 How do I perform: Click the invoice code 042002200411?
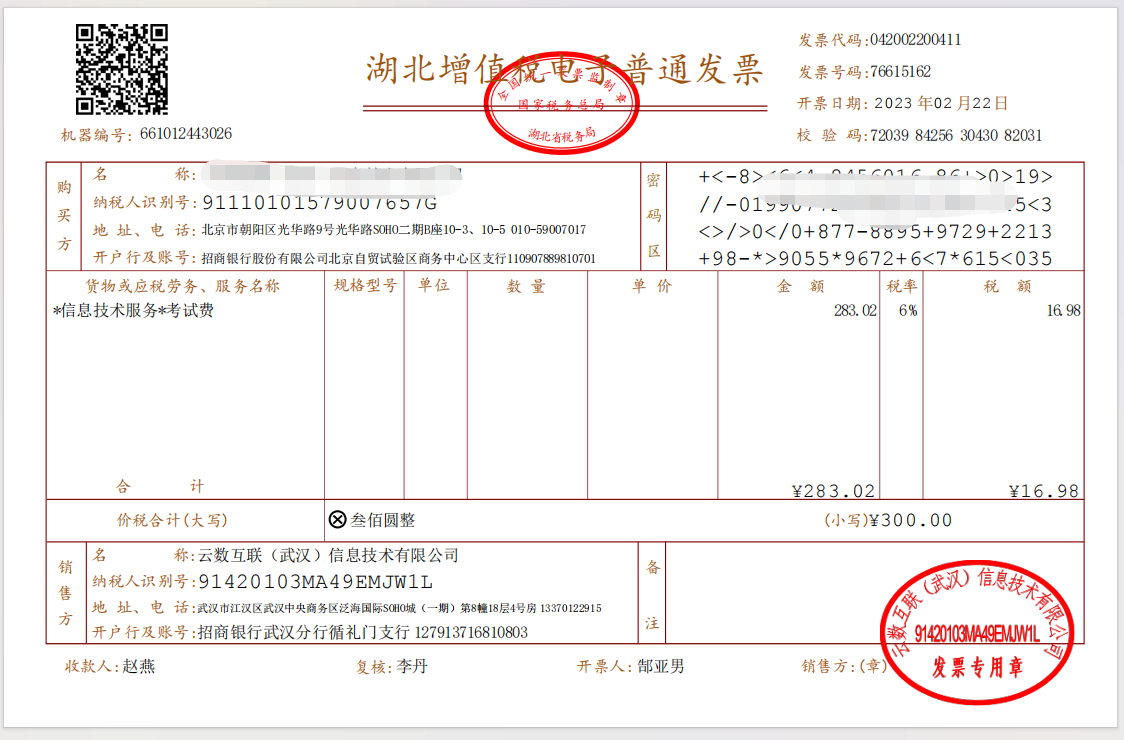pos(917,40)
